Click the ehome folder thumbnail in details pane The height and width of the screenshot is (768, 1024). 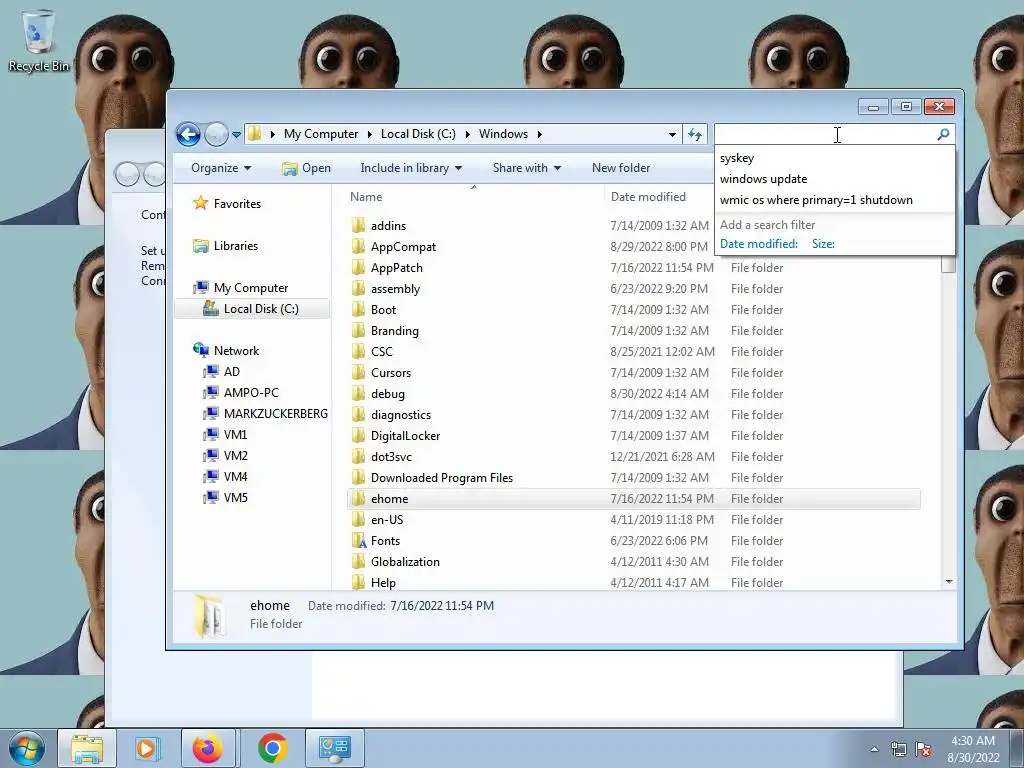click(210, 616)
